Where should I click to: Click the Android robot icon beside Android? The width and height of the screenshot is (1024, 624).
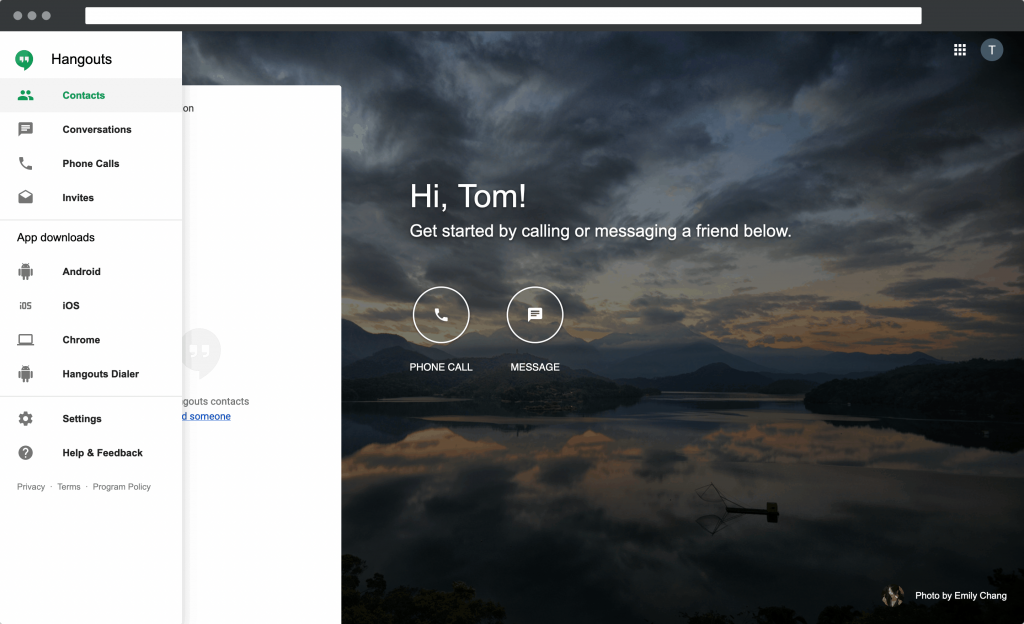tap(25, 272)
